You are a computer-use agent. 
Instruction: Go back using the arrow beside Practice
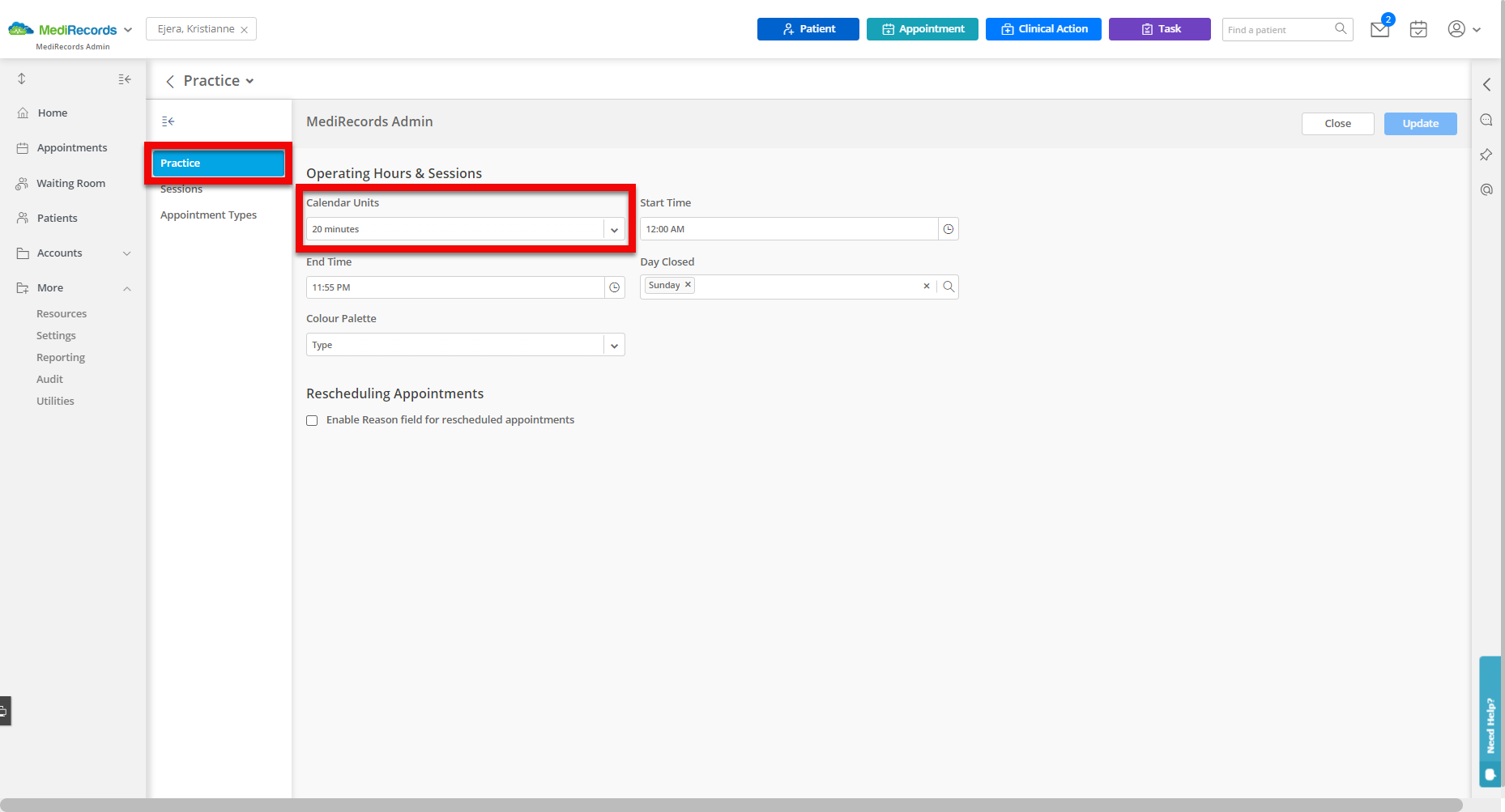(x=170, y=81)
